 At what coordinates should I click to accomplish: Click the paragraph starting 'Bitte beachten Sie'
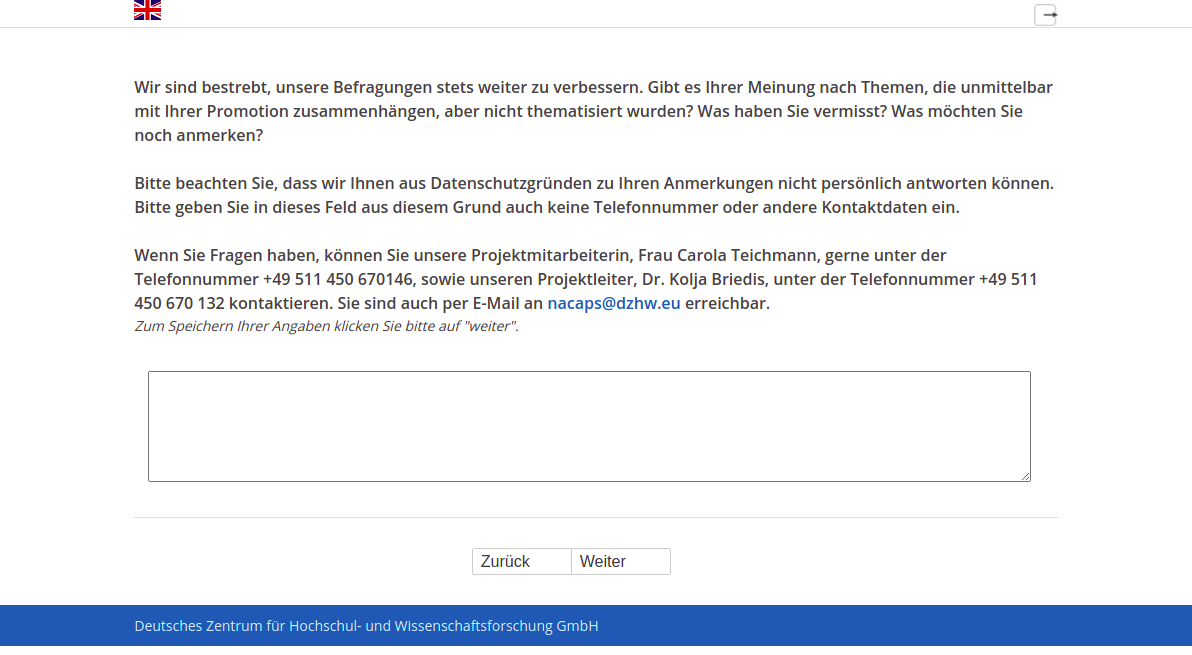point(594,195)
